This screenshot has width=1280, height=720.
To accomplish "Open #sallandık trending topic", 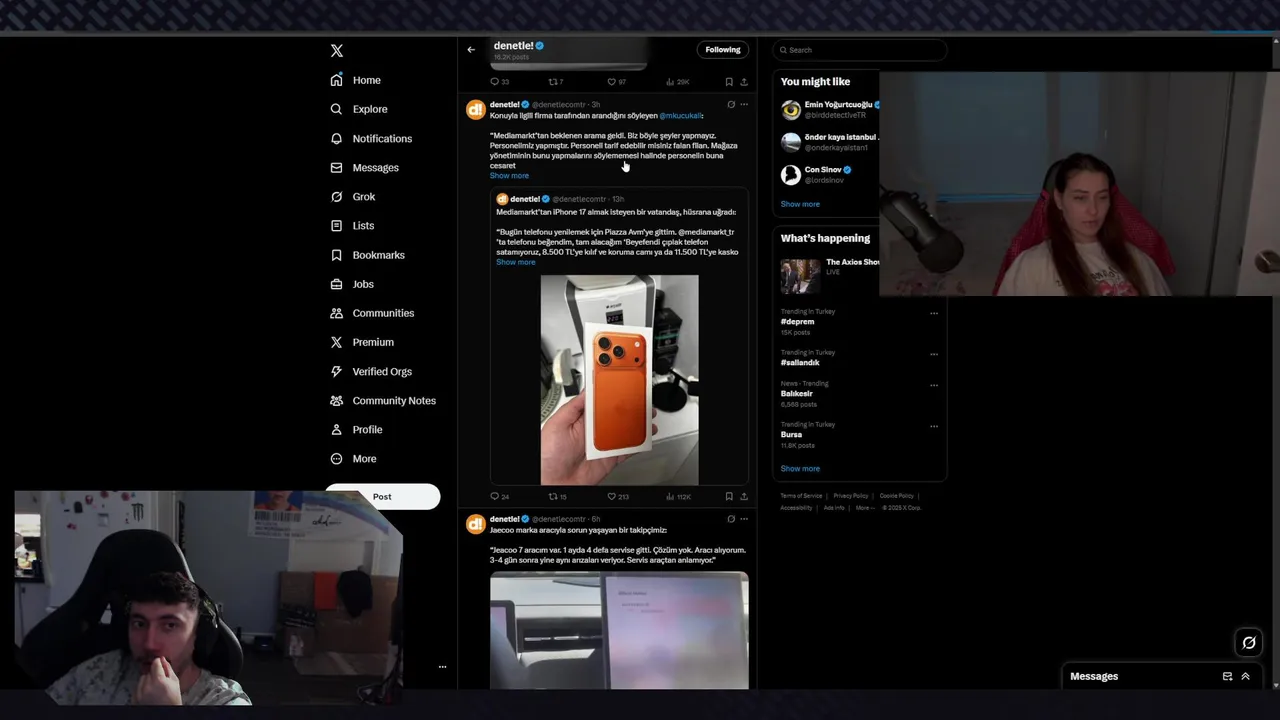I will pyautogui.click(x=800, y=363).
